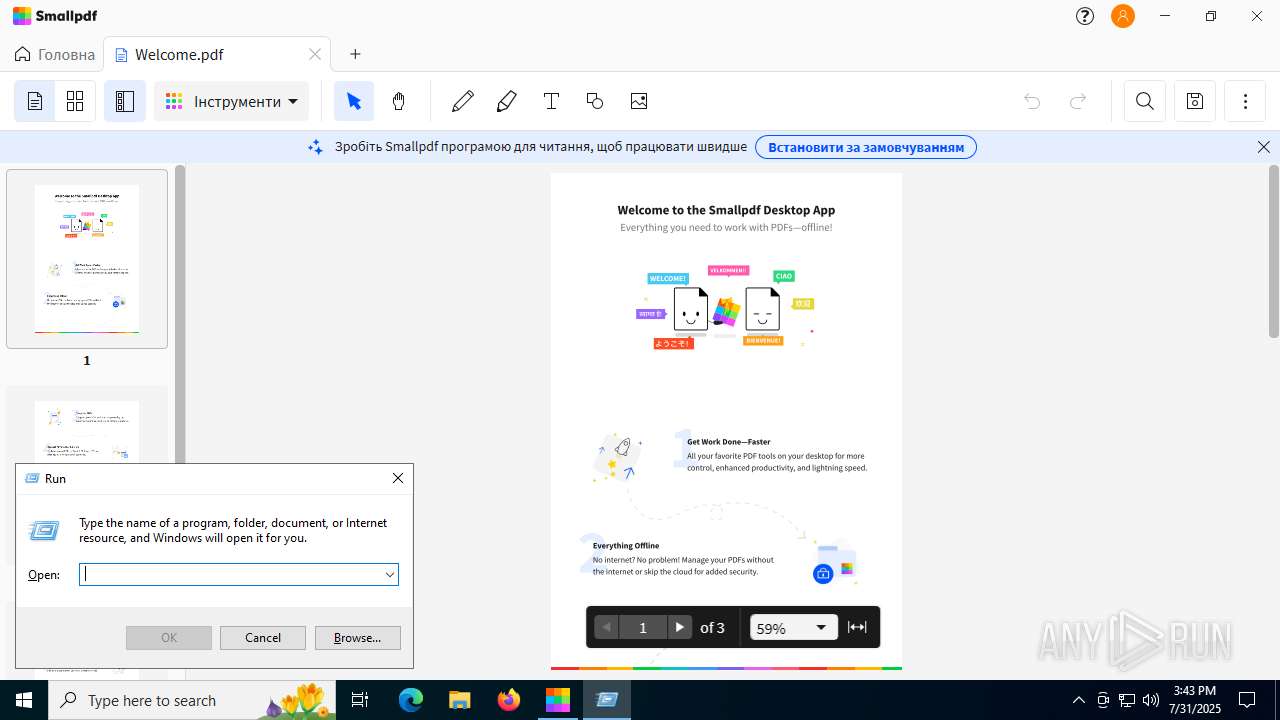Viewport: 1280px width, 720px height.
Task: Select the add text tool
Action: pyautogui.click(x=551, y=101)
